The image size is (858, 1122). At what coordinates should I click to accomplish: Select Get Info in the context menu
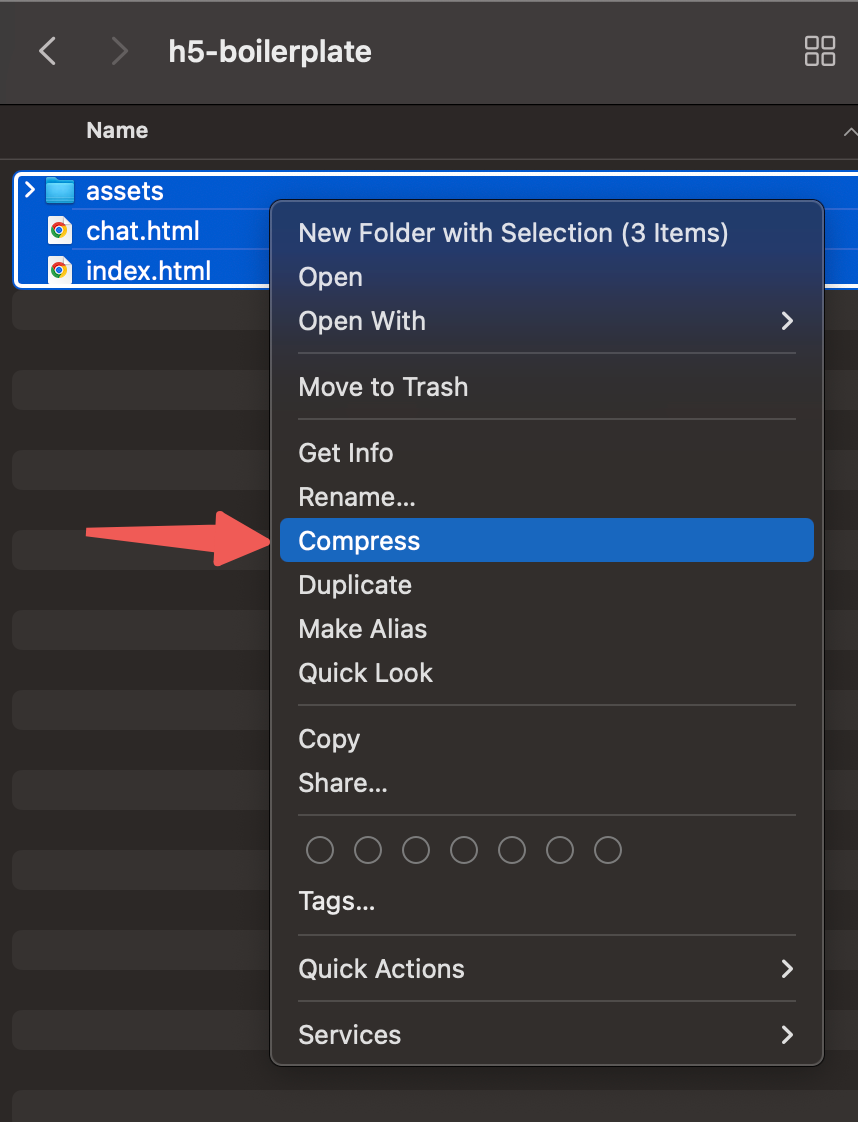point(346,453)
